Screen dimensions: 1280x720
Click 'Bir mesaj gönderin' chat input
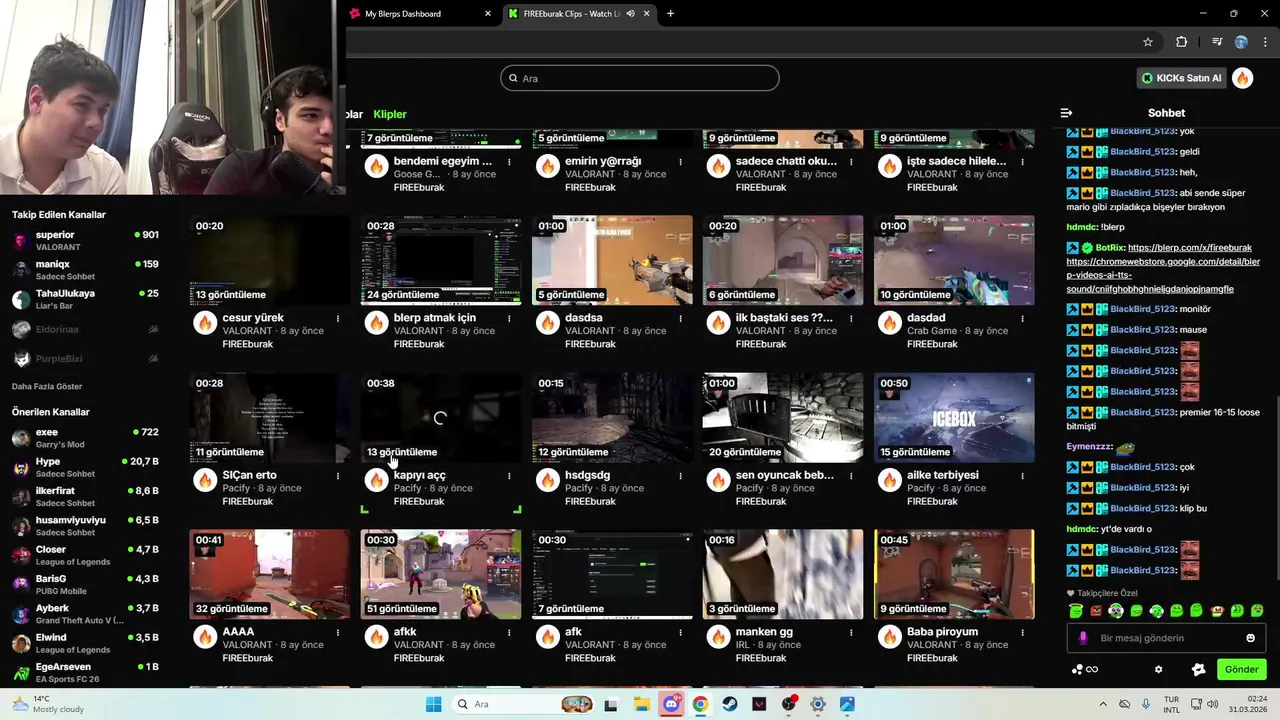[x=1165, y=638]
